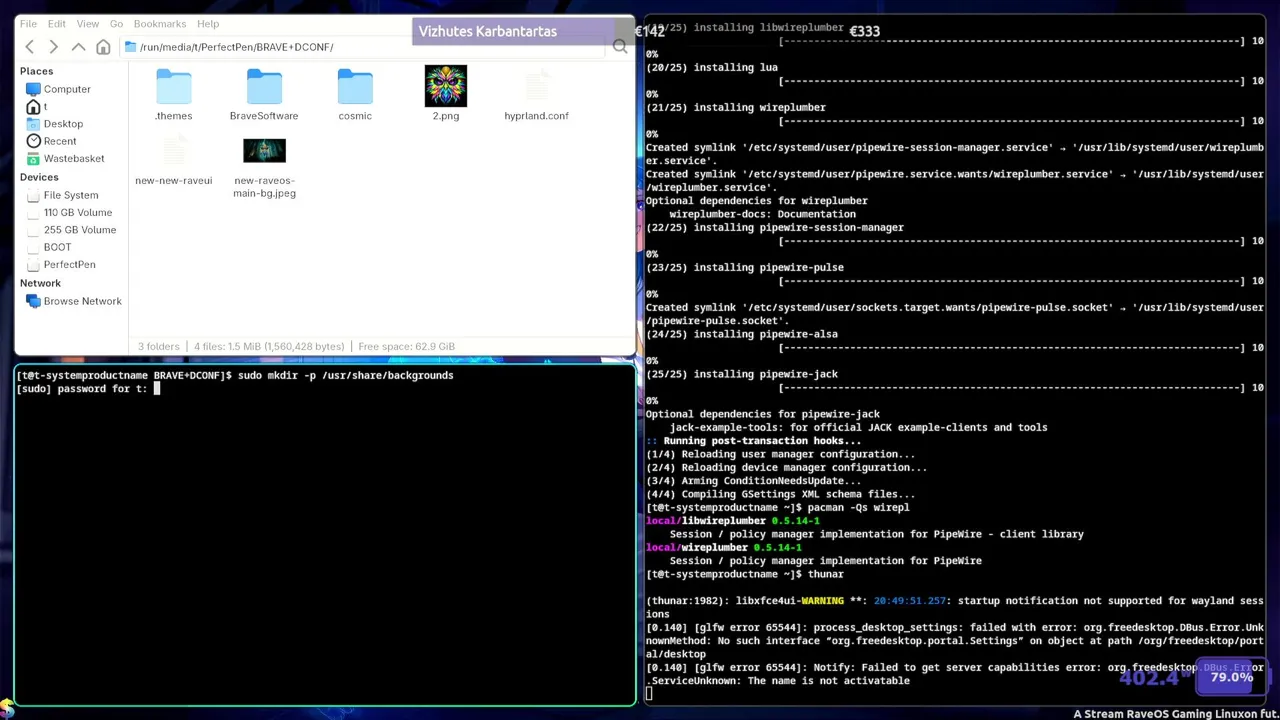Click the folder icon in path bar
The image size is (1280, 720).
point(131,47)
